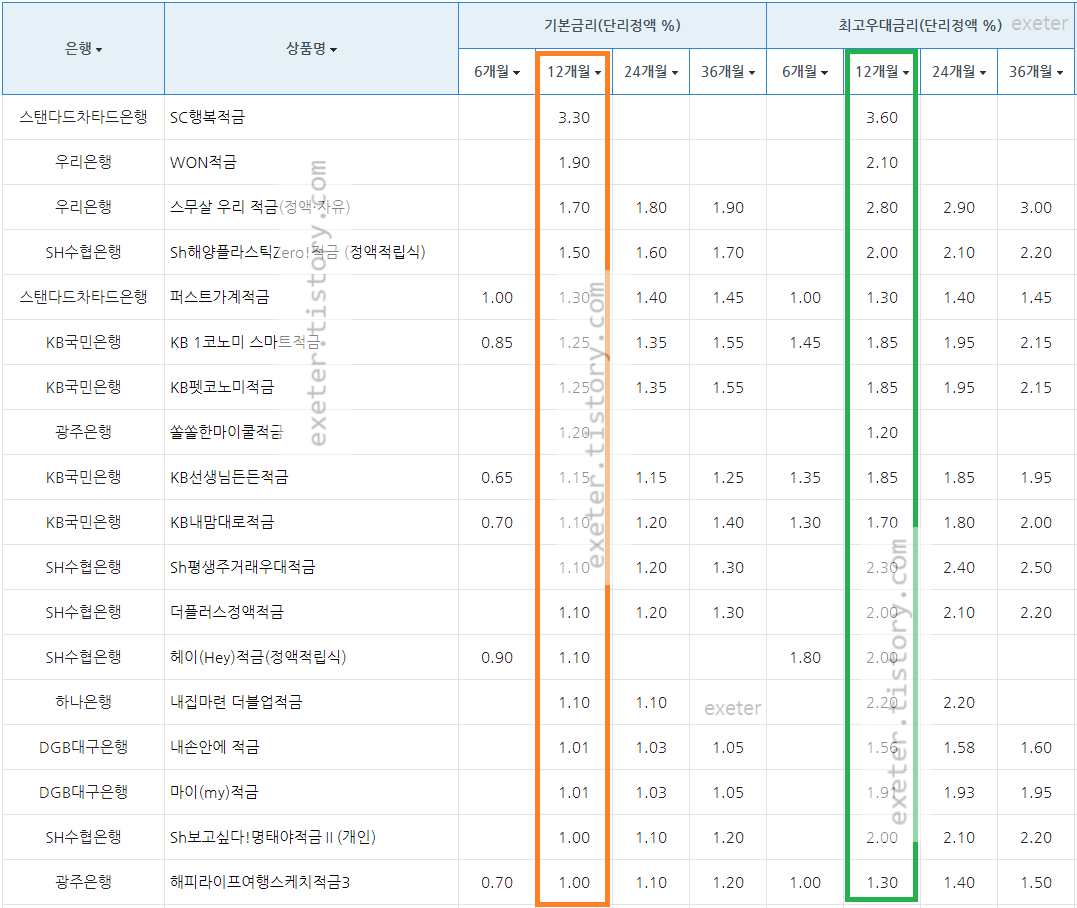Select 해피라이프여행스케치적금3 product
Image resolution: width=1077 pixels, height=908 pixels.
tap(260, 882)
